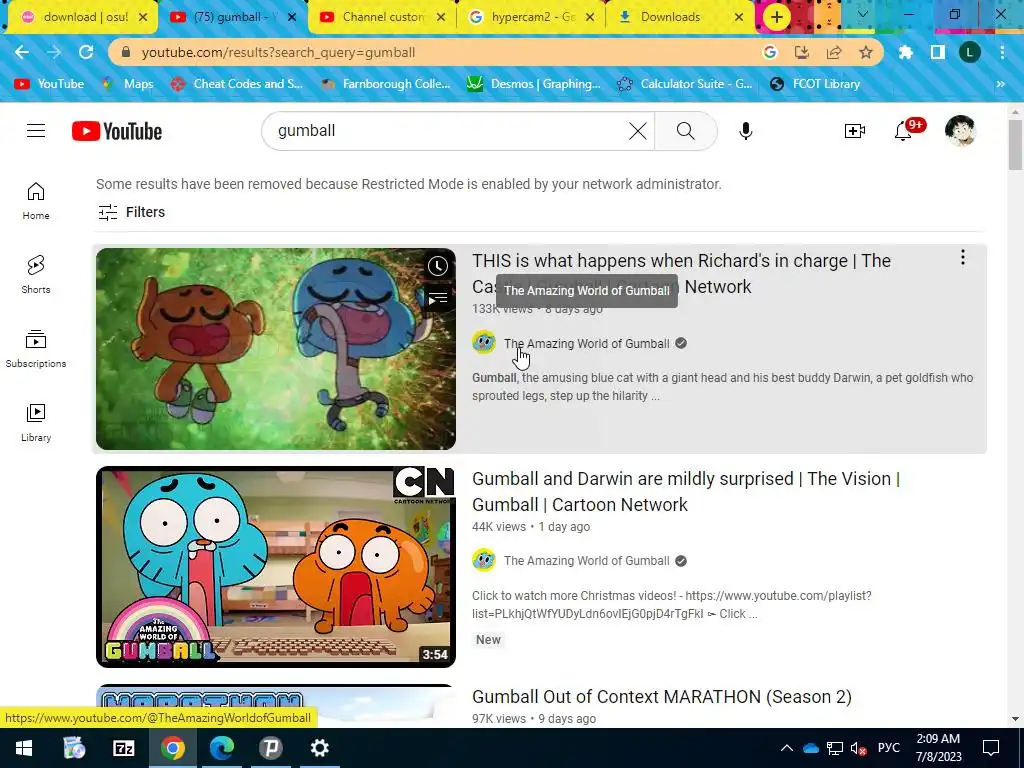Open the channel name under Richard's in charge video
The image size is (1024, 768).
click(x=586, y=344)
